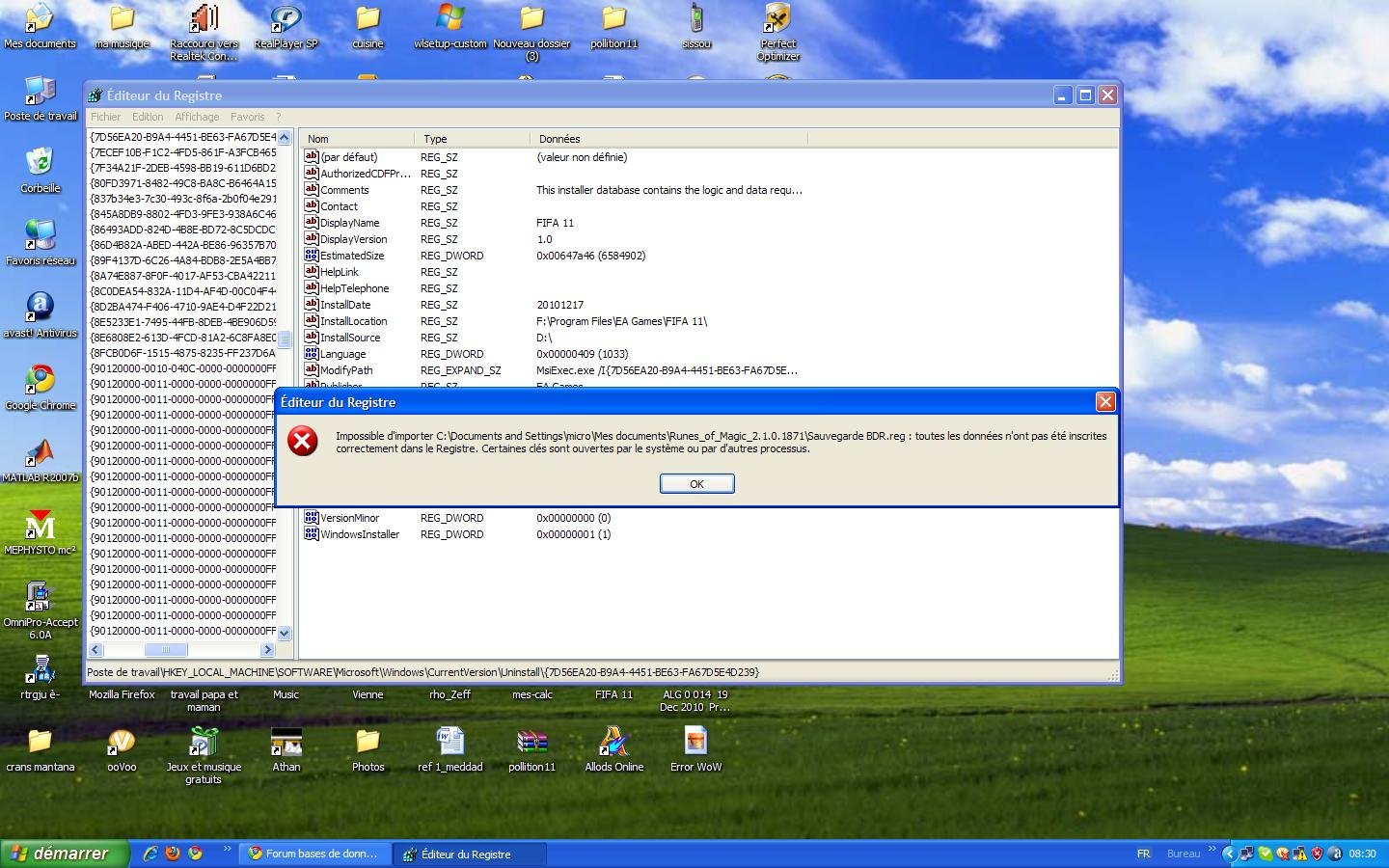Open the RealPlayer SP desktop shortcut
This screenshot has width=1389, height=868.
[286, 21]
